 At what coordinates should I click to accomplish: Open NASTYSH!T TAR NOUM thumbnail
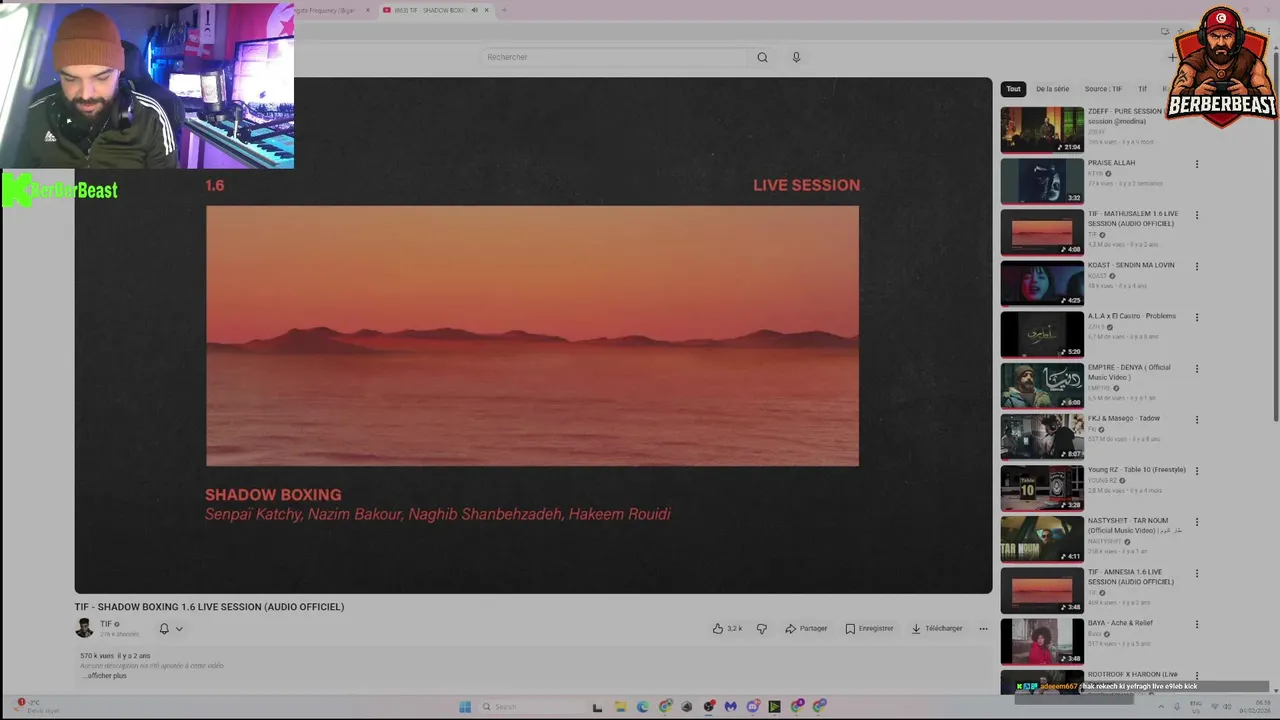coord(1042,539)
